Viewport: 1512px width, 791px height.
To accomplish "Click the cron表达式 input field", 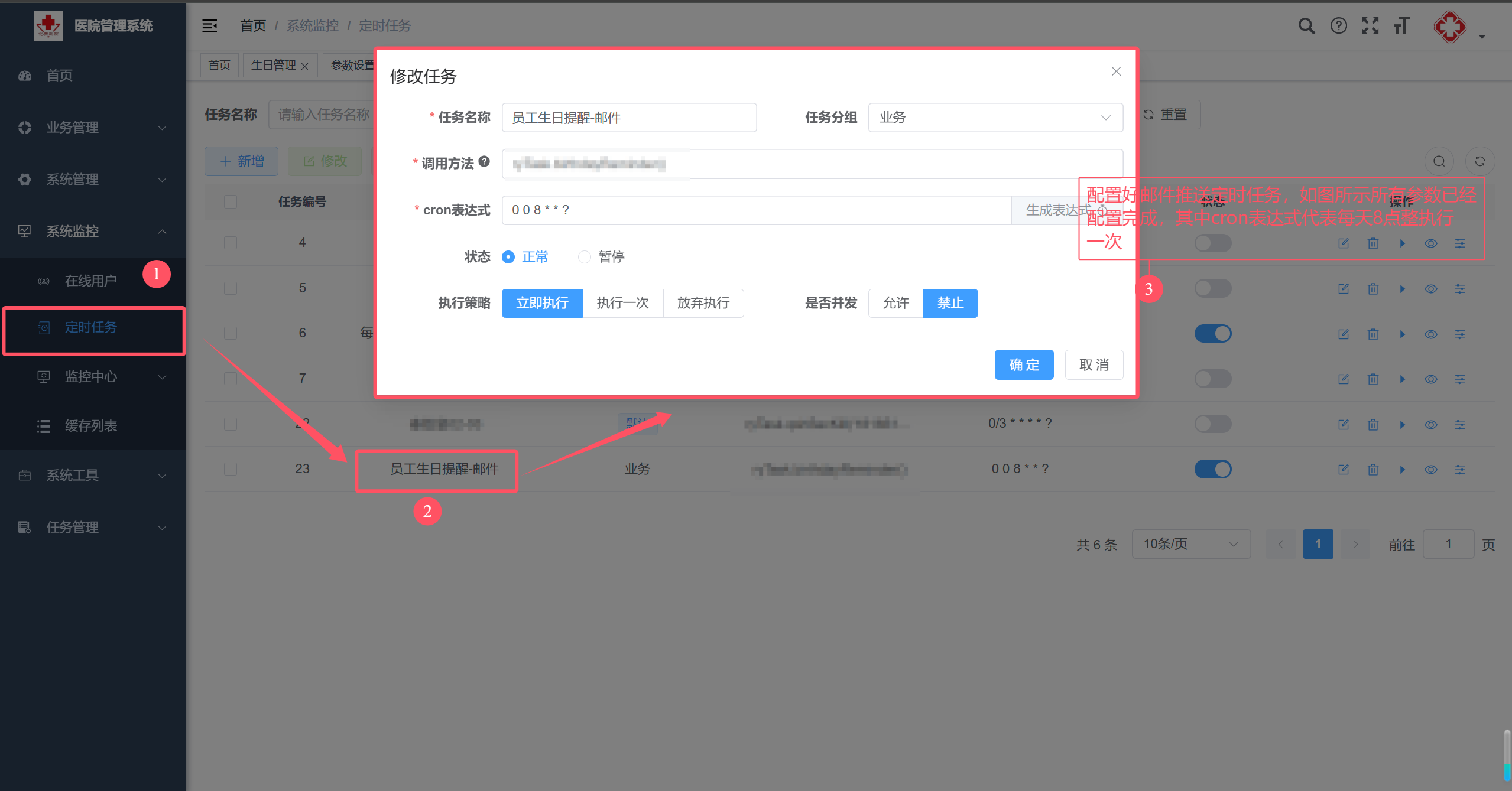I will click(x=756, y=210).
